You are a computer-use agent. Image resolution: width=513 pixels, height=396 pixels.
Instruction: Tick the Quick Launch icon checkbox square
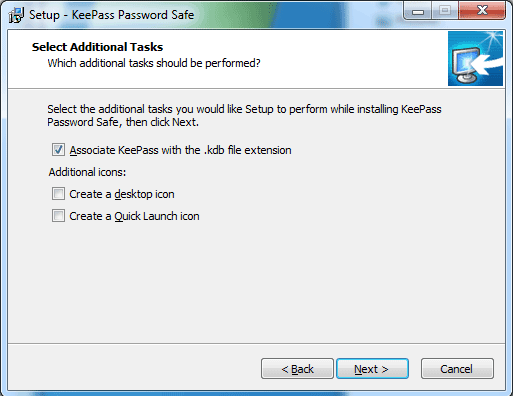coord(58,216)
